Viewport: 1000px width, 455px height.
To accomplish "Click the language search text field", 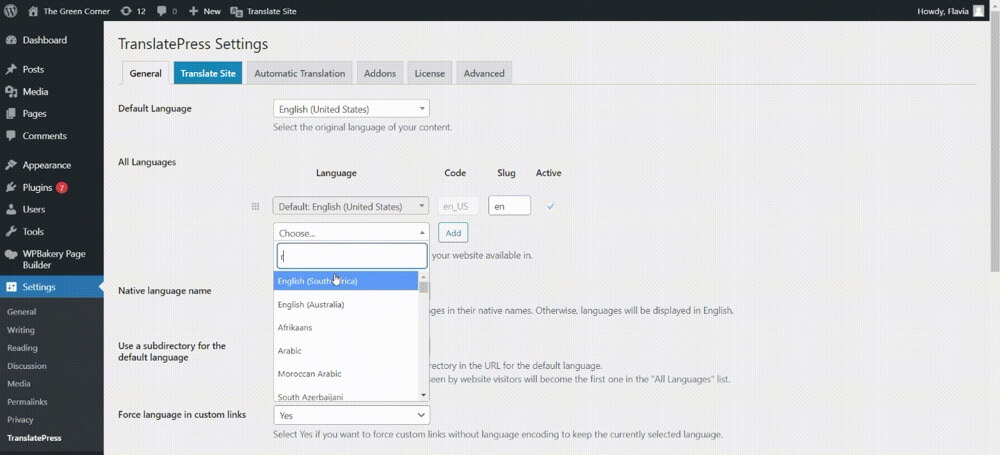I will 352,256.
